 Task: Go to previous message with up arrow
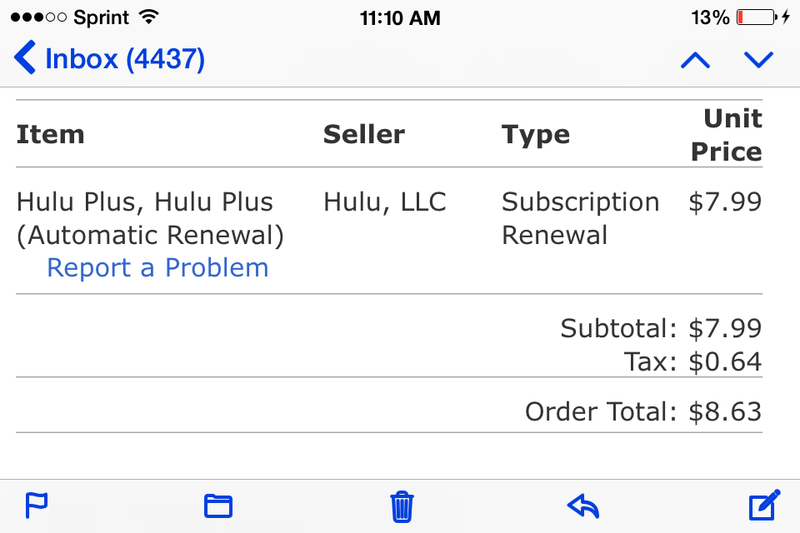[x=695, y=60]
